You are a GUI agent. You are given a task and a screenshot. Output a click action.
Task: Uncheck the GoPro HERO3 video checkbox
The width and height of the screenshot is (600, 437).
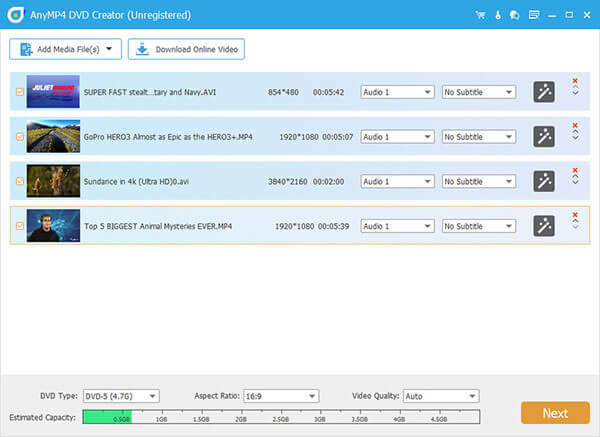[20, 137]
